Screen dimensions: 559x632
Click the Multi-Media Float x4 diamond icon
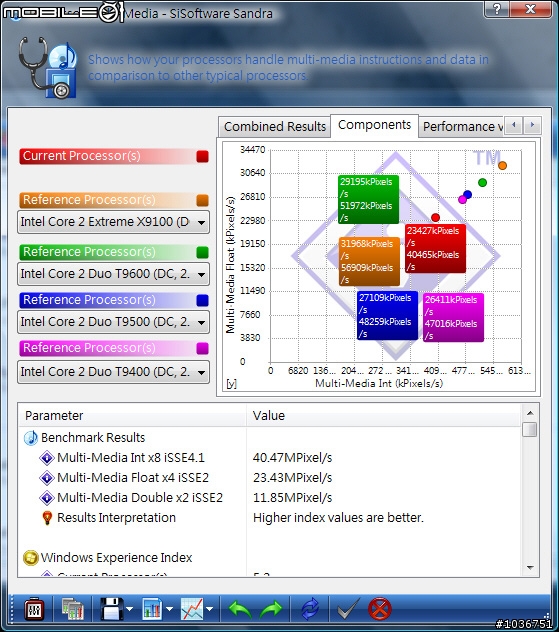click(47, 478)
